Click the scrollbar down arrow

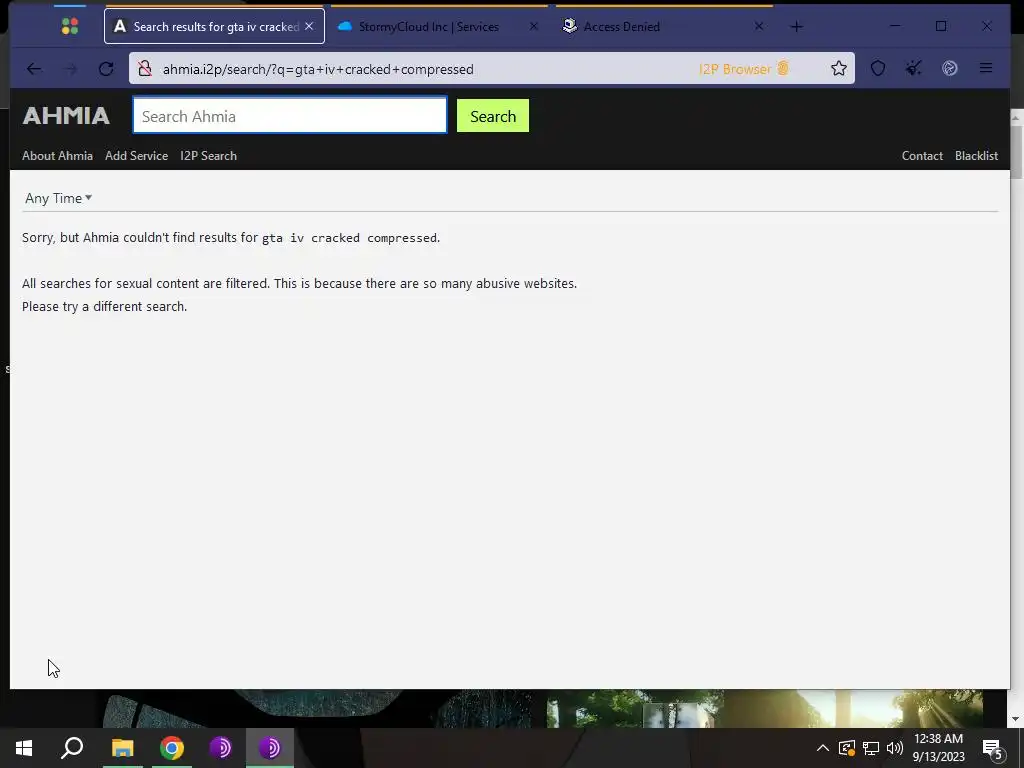pyautogui.click(x=1016, y=719)
